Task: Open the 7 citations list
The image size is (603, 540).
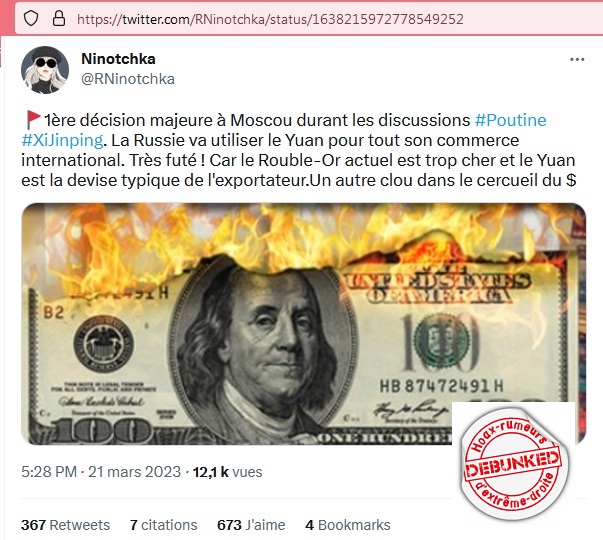Action: [x=163, y=525]
